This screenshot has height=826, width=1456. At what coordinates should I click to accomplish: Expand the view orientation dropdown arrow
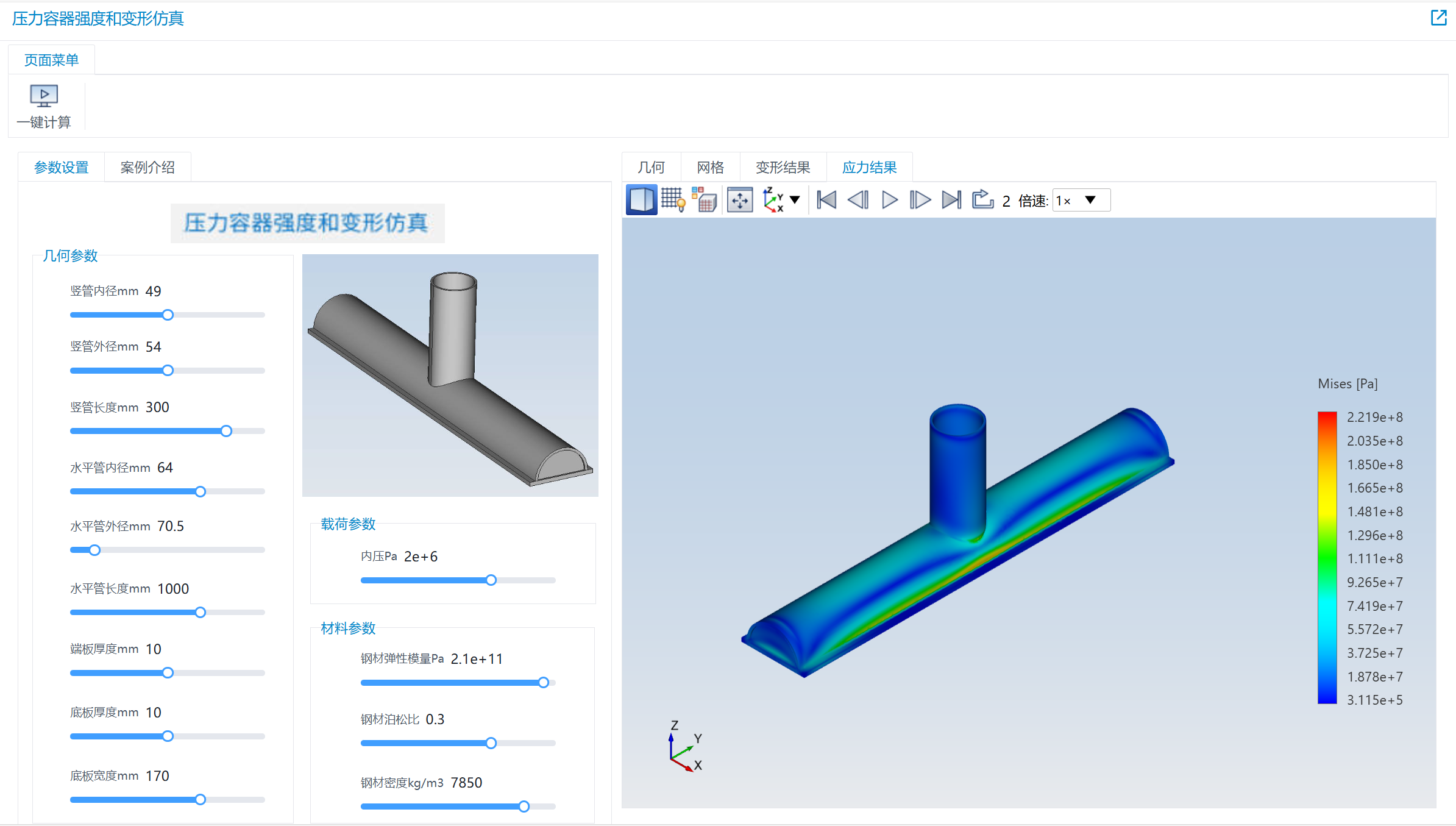pyautogui.click(x=795, y=200)
